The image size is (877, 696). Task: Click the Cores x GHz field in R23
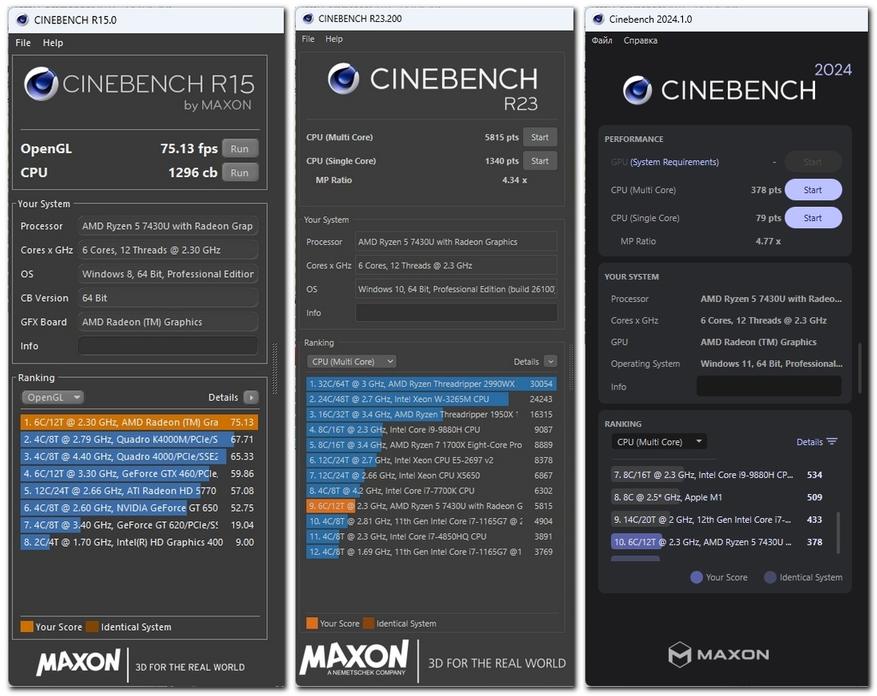tap(456, 266)
